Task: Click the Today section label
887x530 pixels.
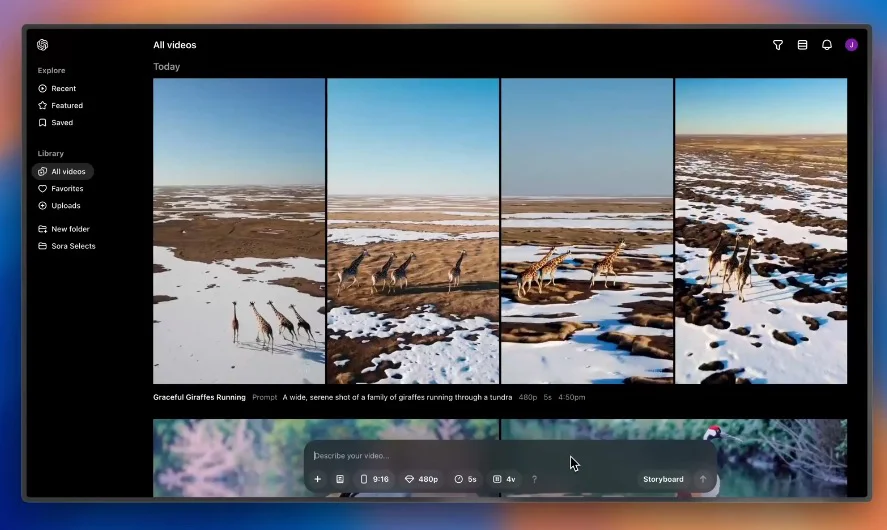Action: tap(166, 67)
